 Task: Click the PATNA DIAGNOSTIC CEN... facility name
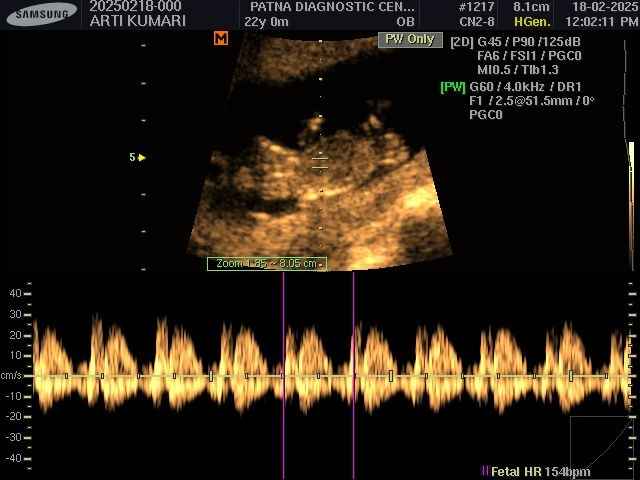[x=332, y=7]
